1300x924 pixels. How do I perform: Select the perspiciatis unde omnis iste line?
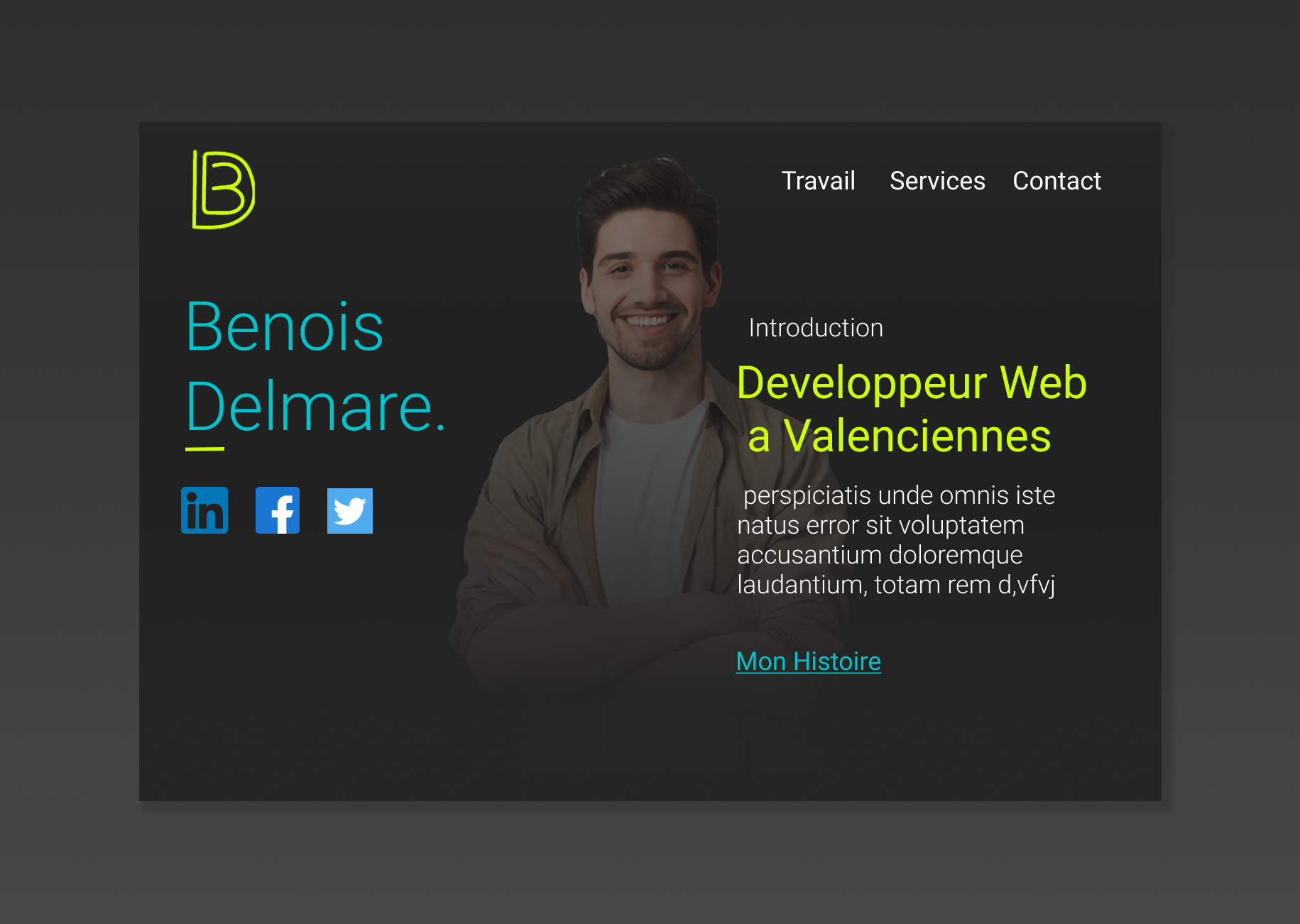point(899,495)
